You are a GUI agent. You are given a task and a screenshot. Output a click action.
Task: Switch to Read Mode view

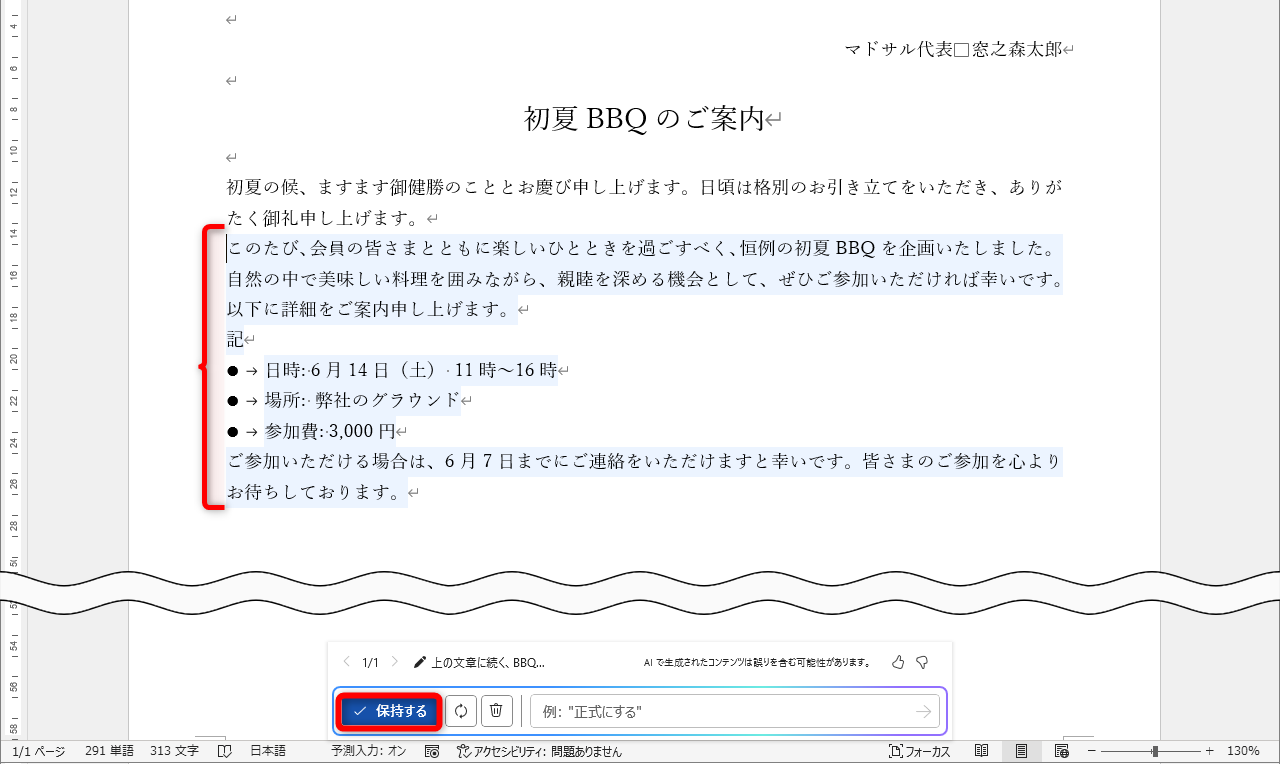click(981, 751)
